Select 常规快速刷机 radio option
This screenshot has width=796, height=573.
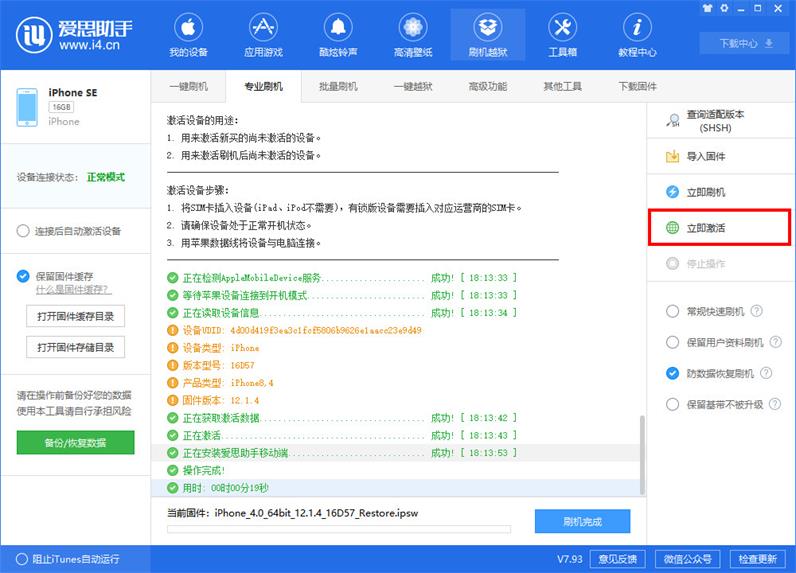pyautogui.click(x=672, y=311)
